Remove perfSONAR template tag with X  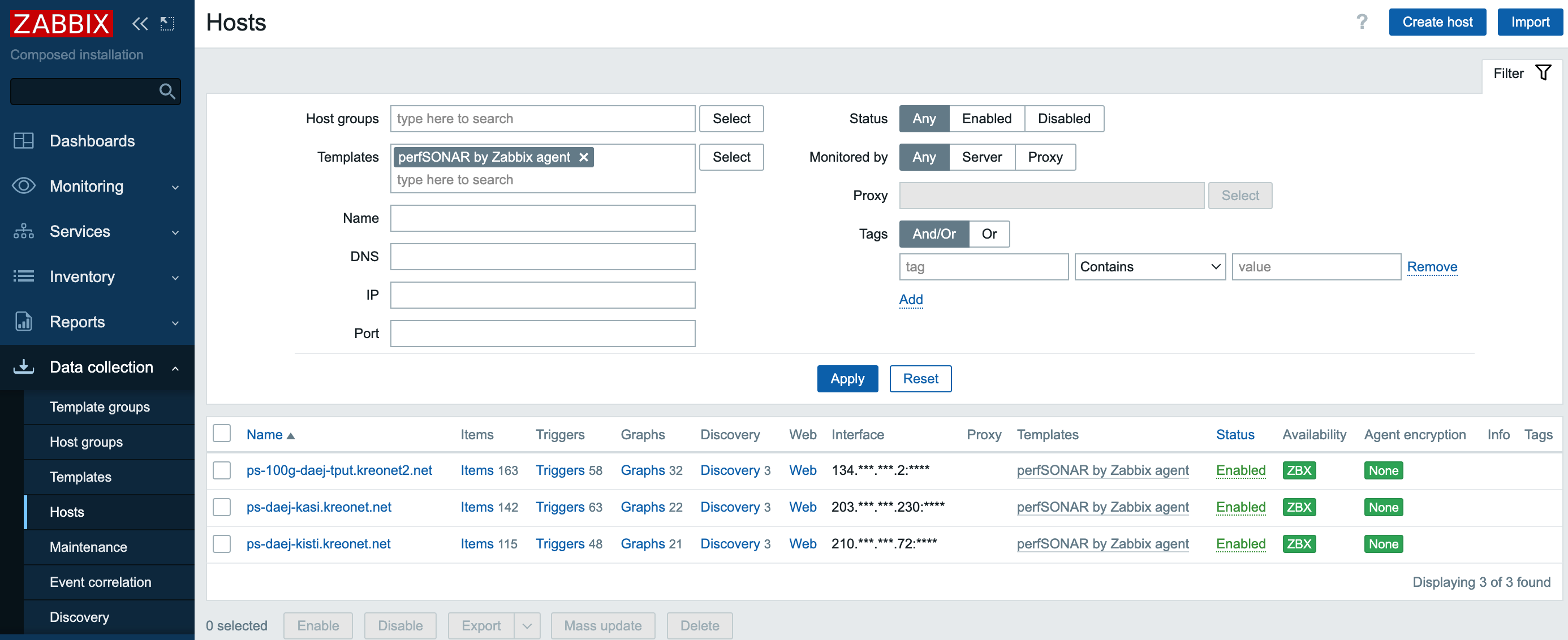point(583,157)
